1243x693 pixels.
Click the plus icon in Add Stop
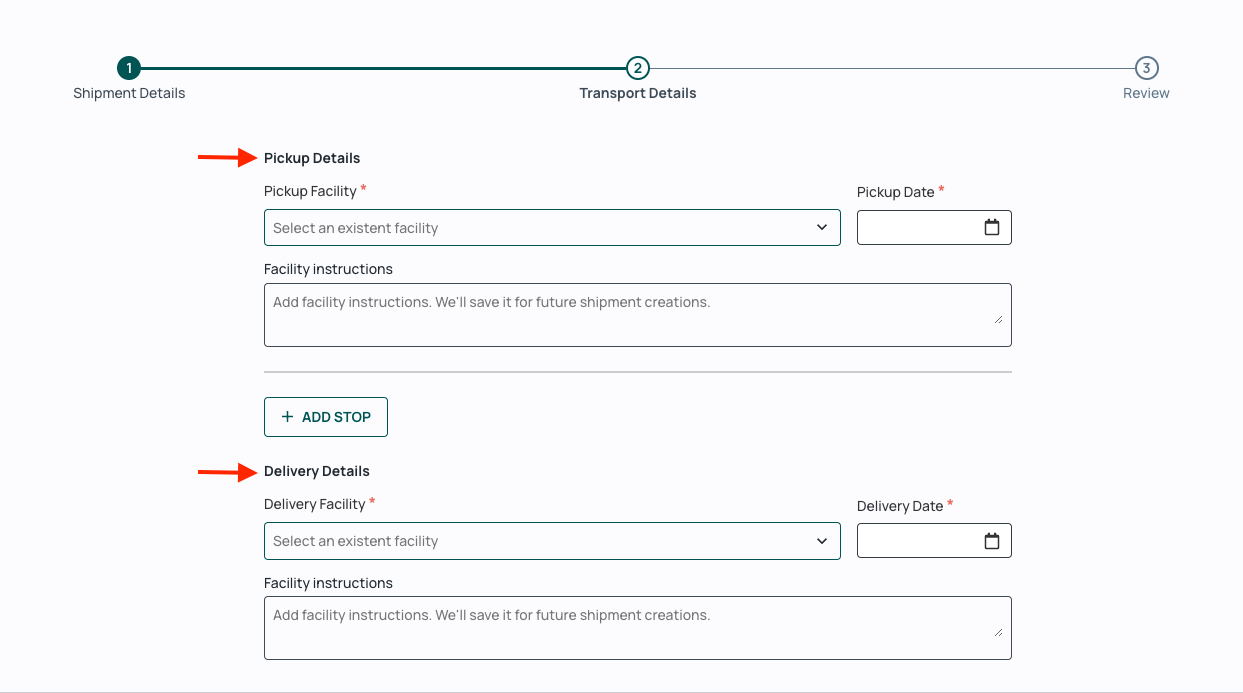(x=288, y=417)
